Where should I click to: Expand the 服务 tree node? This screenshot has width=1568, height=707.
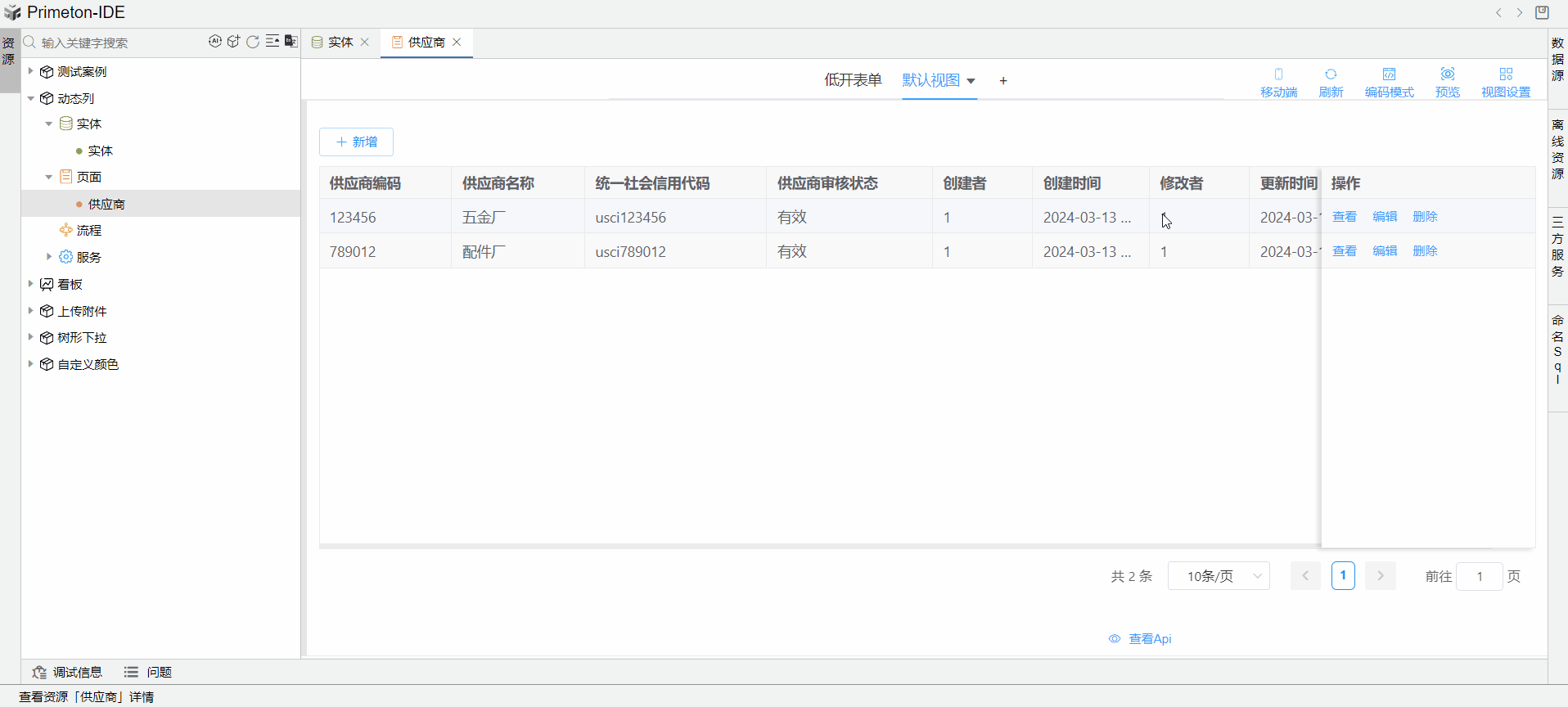click(49, 257)
